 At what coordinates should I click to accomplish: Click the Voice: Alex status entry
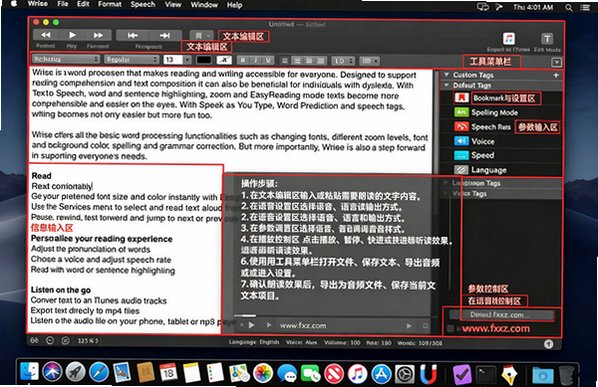click(301, 342)
